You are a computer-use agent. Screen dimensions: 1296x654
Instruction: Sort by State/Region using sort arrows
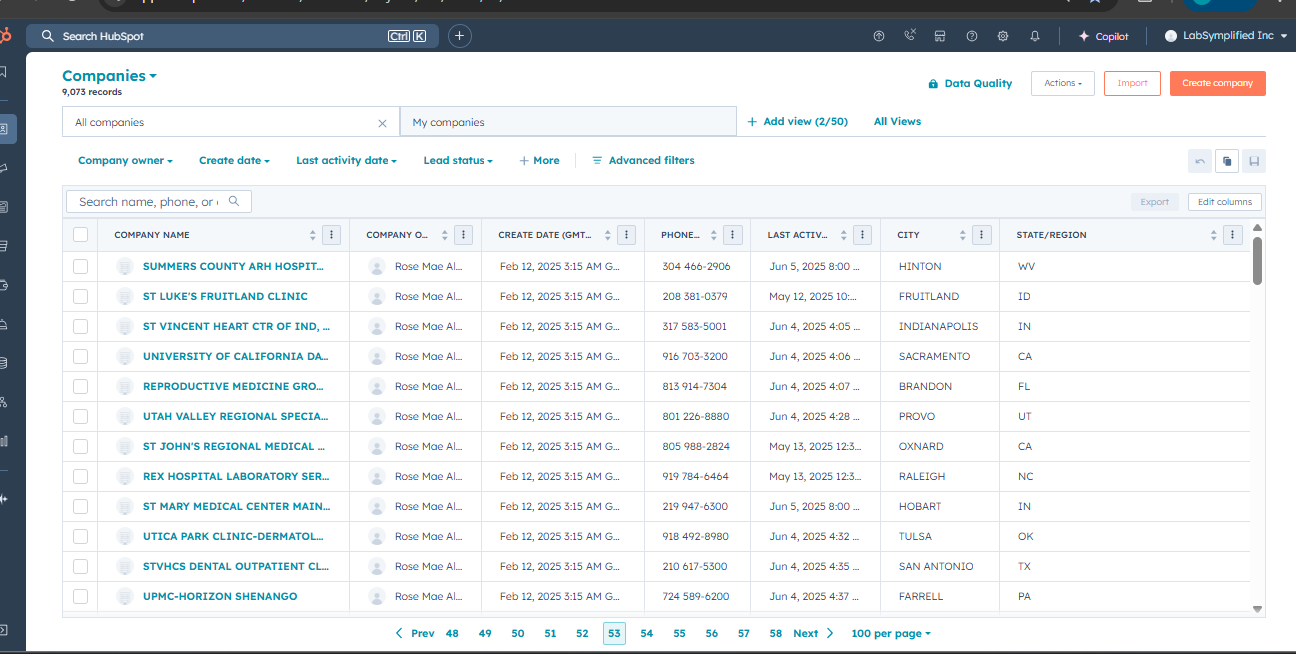1214,235
